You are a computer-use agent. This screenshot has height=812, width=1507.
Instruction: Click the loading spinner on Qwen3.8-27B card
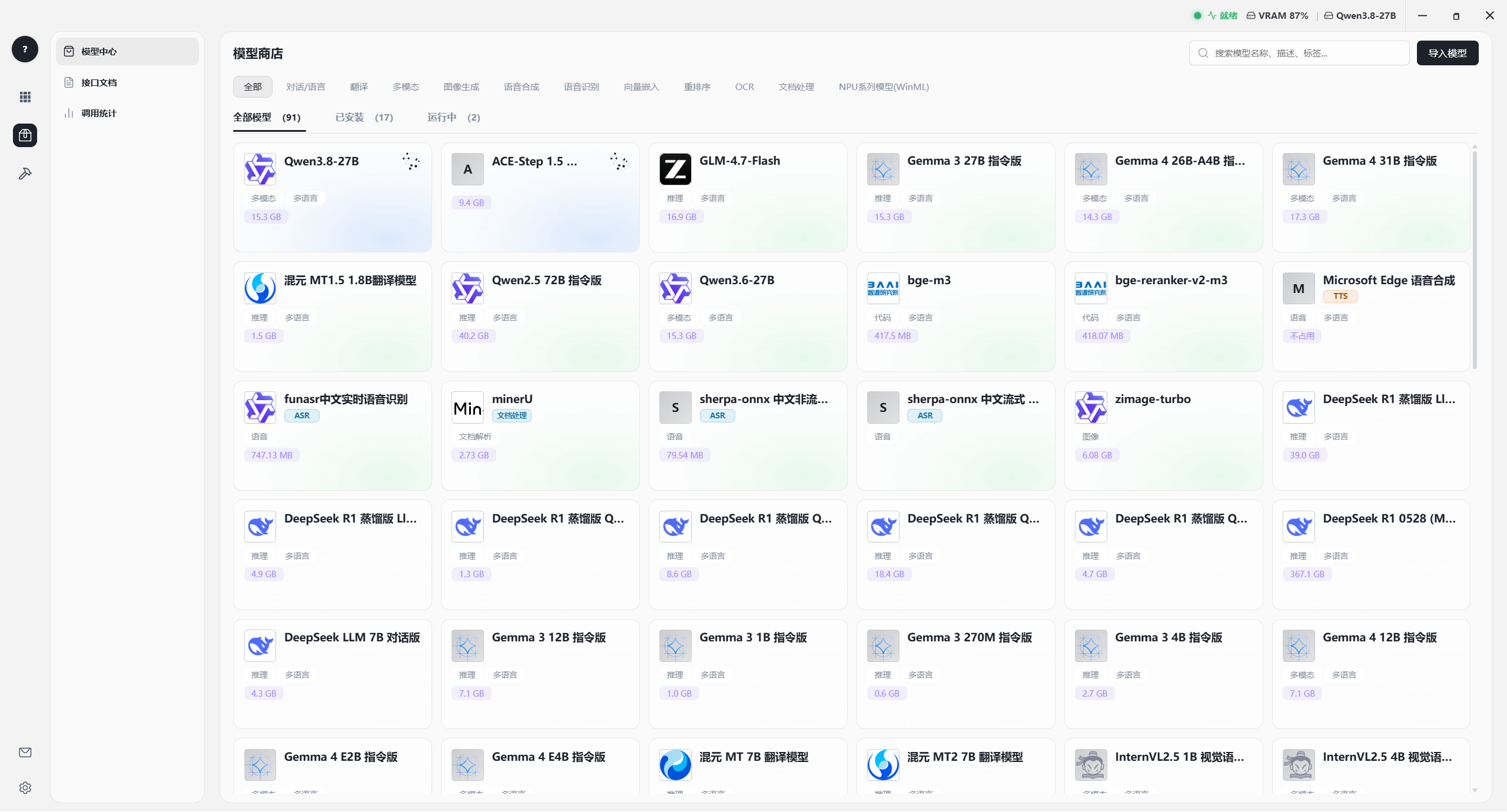point(411,161)
